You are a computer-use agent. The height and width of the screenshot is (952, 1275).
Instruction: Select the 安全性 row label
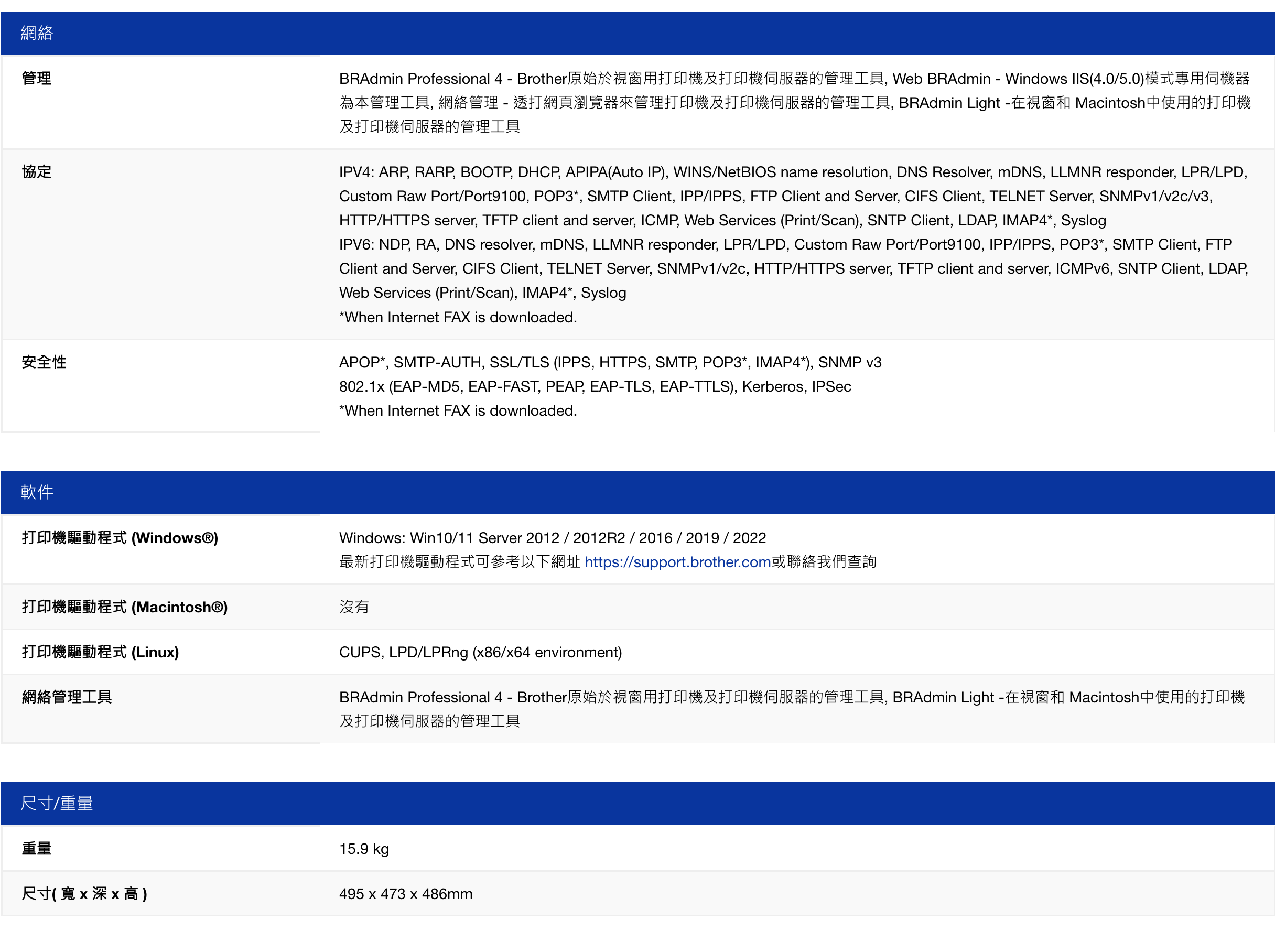pyautogui.click(x=44, y=362)
